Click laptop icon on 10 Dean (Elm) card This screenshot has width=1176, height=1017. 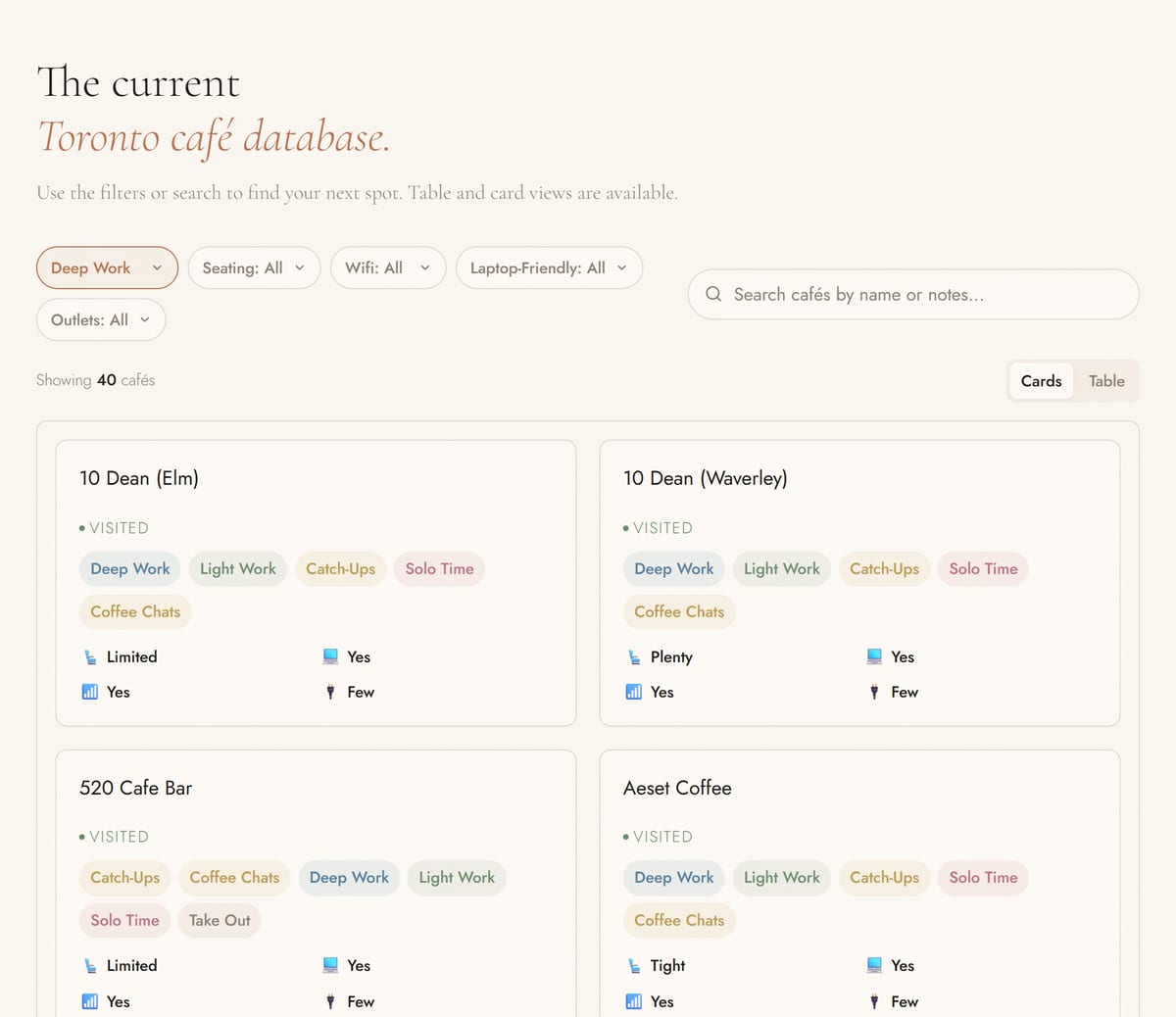pyautogui.click(x=330, y=656)
